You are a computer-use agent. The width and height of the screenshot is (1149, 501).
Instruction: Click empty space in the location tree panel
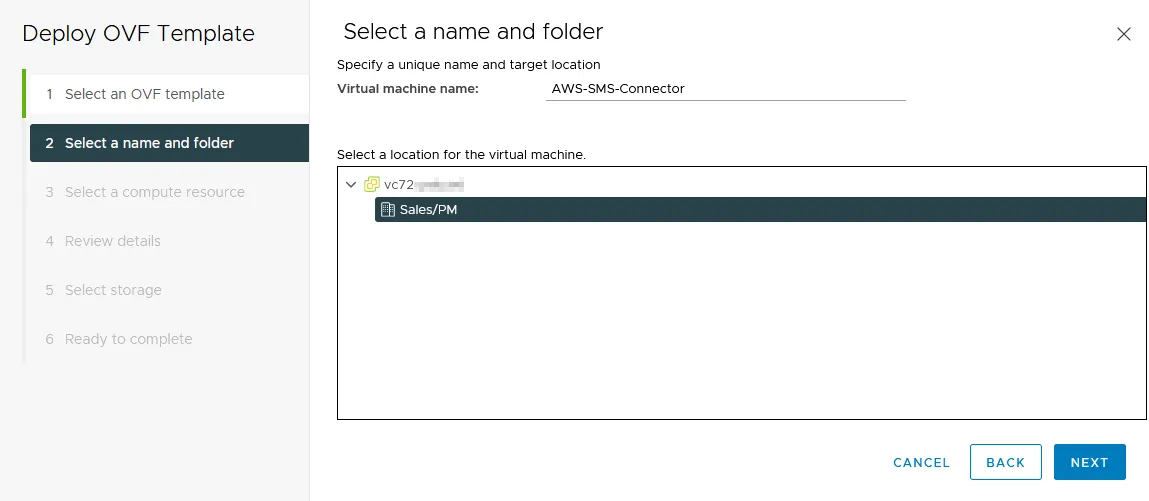point(740,330)
